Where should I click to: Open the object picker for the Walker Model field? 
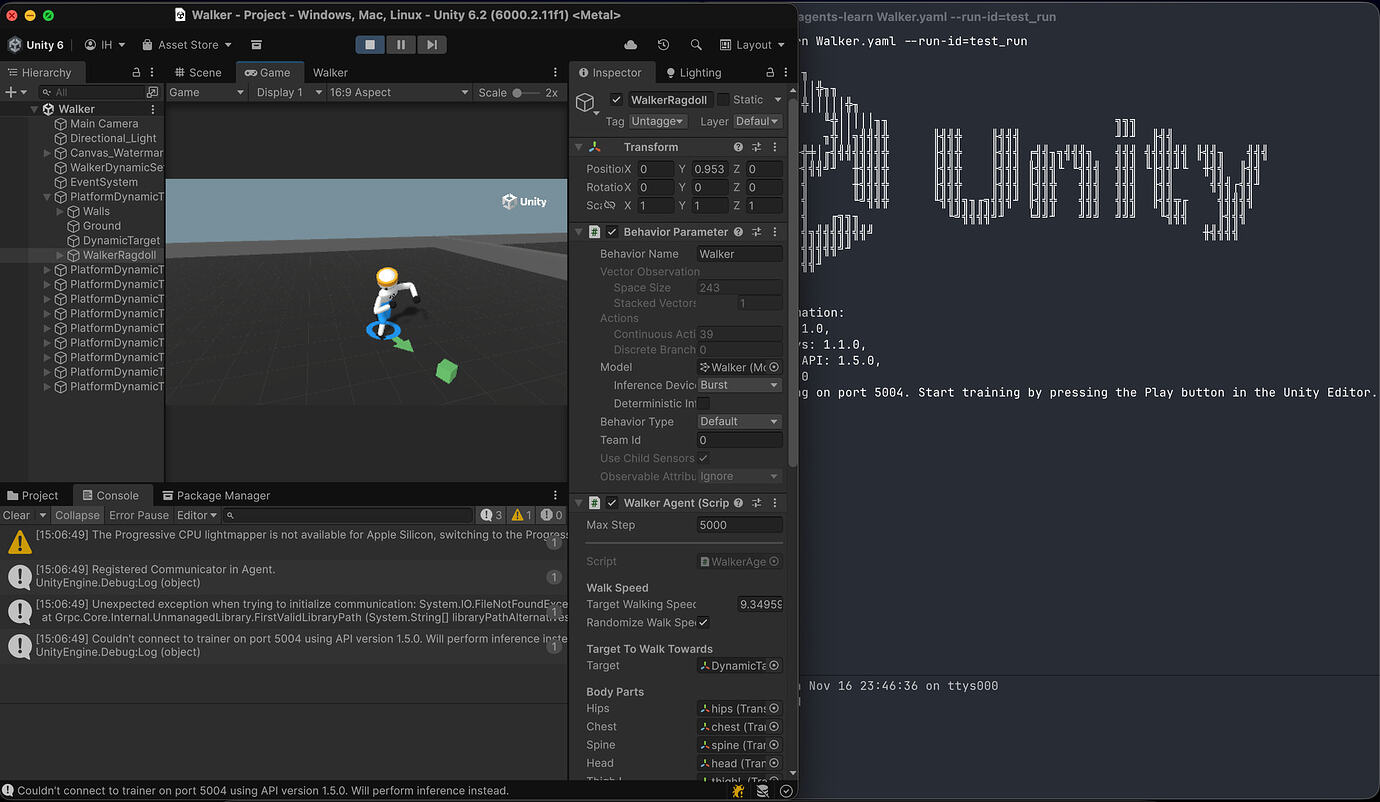click(x=771, y=366)
